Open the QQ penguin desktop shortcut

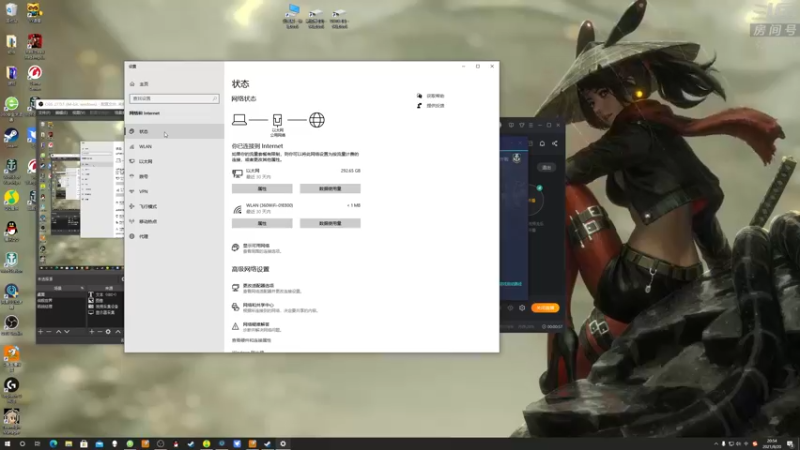click(x=11, y=231)
